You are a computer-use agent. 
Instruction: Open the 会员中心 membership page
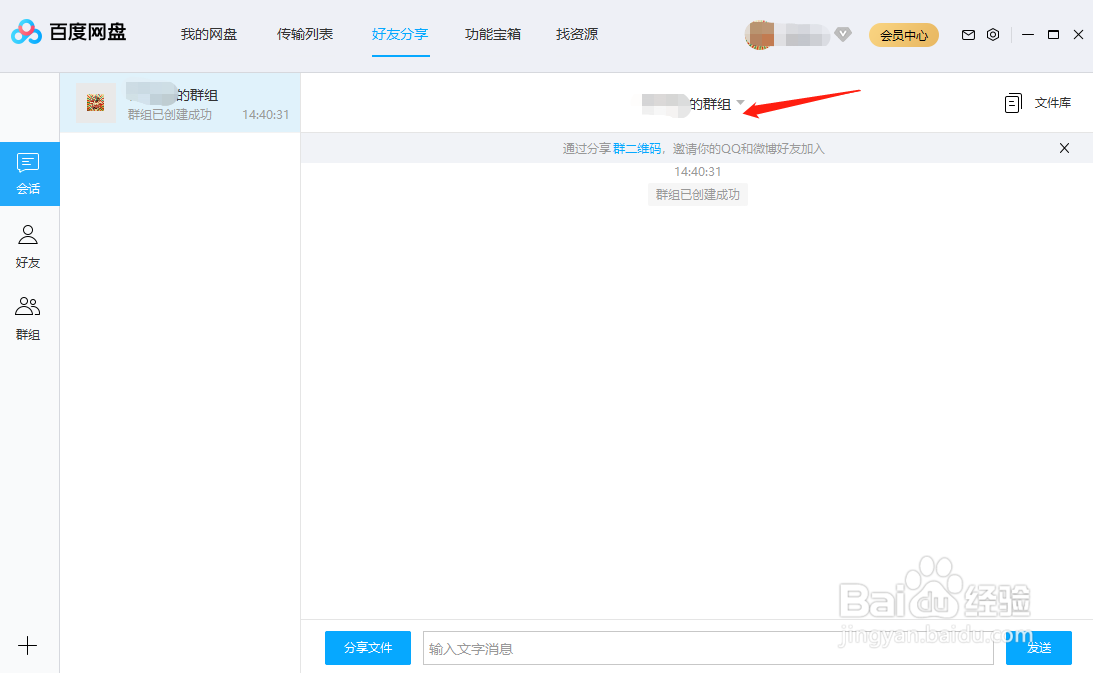click(x=903, y=34)
